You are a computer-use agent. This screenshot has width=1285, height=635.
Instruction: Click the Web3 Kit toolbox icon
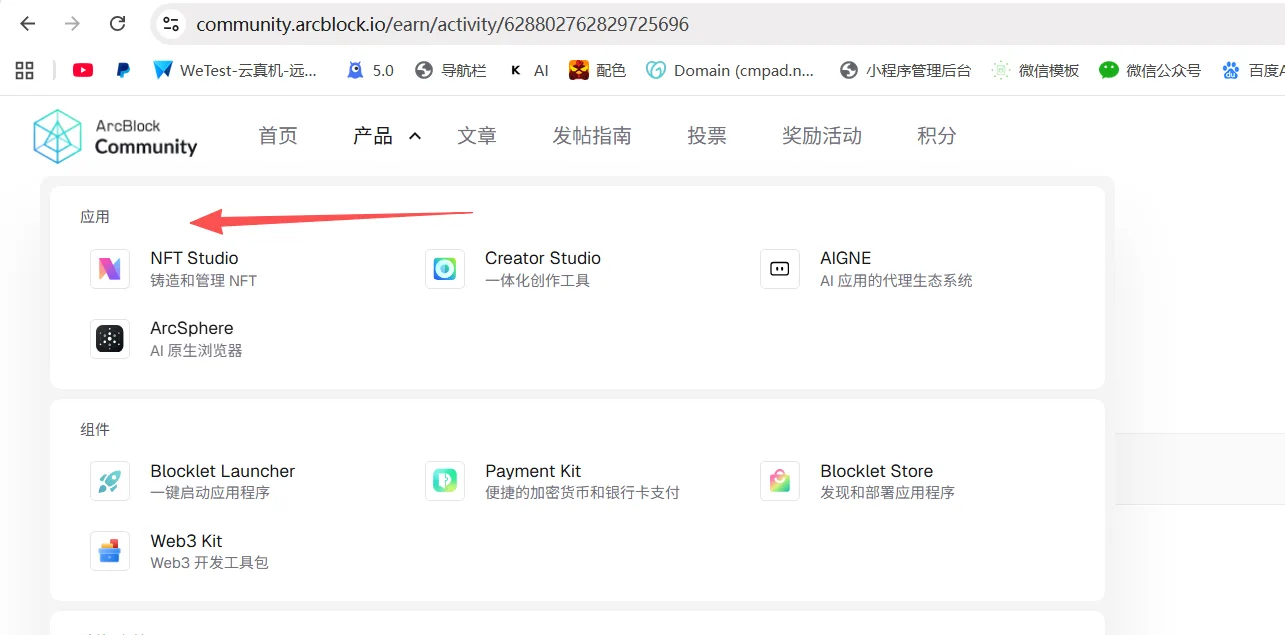click(110, 551)
